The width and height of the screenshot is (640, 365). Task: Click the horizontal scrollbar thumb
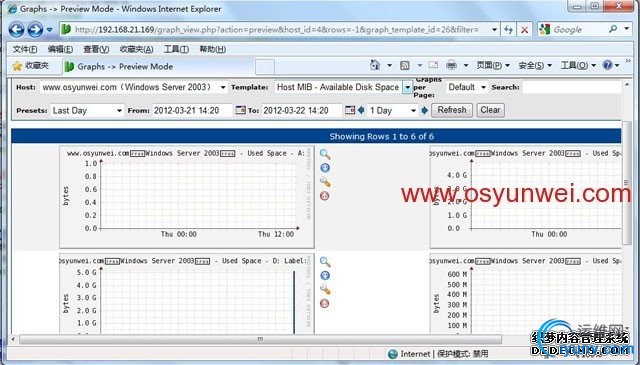coord(260,339)
